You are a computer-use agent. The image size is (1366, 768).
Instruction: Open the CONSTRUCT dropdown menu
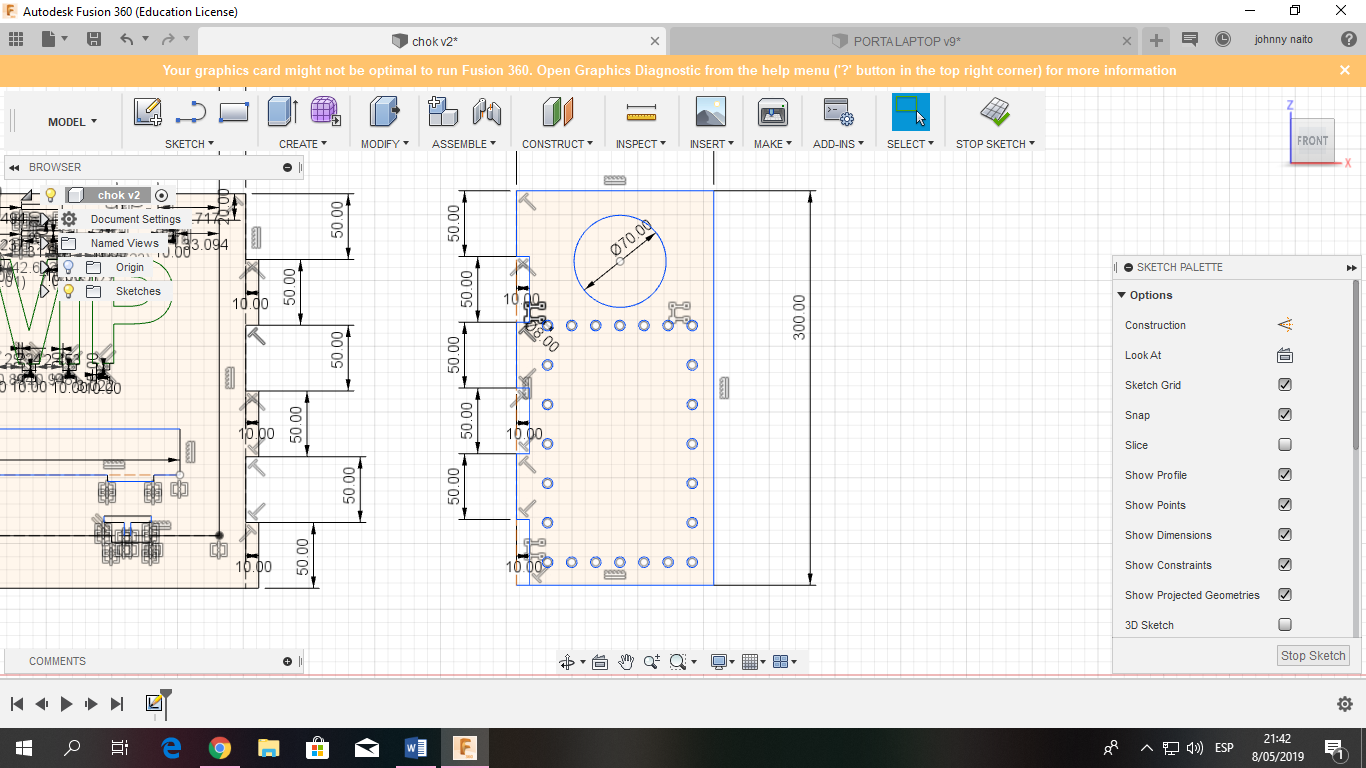tap(558, 144)
